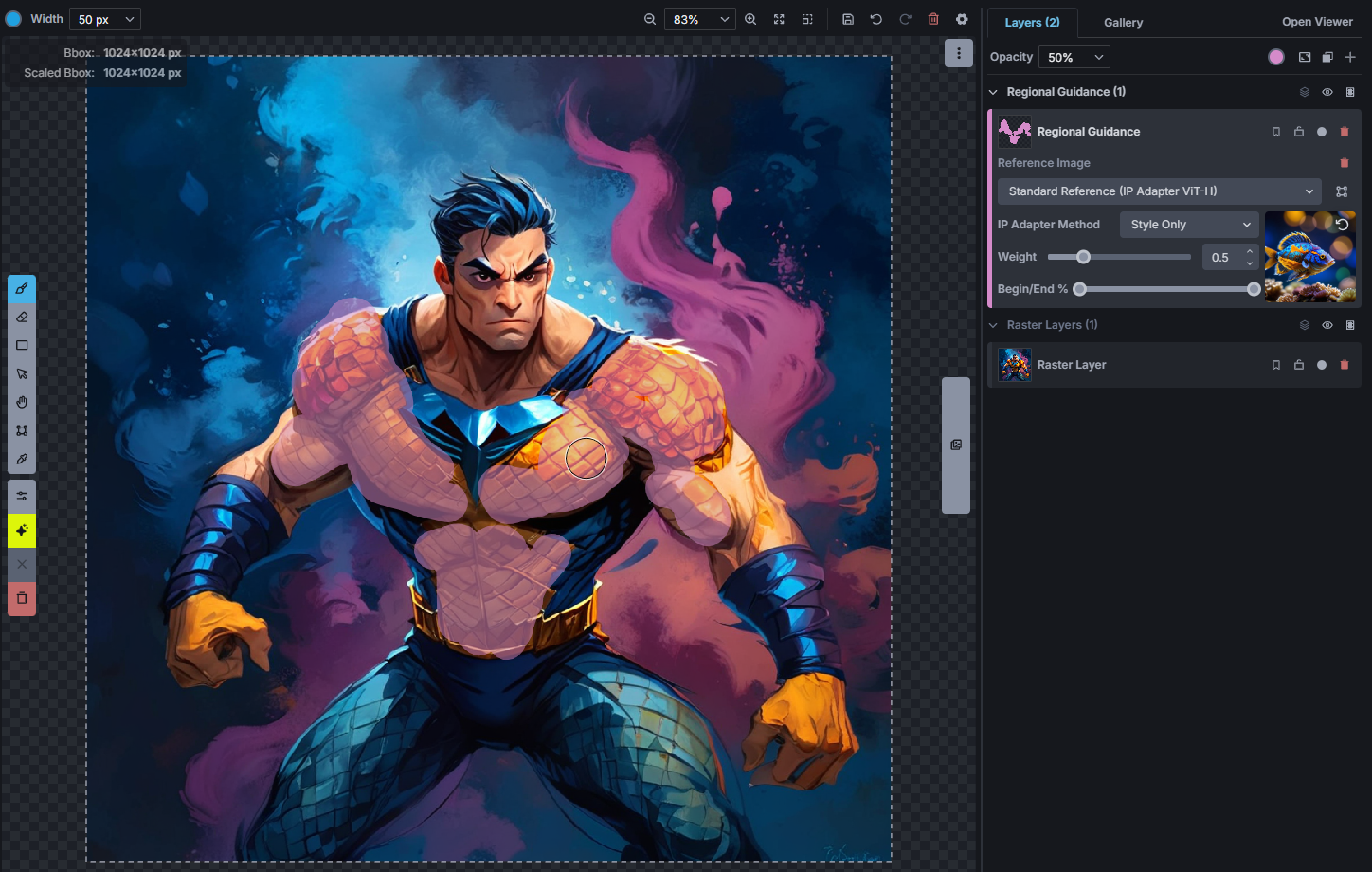Click Open Viewer
Image resolution: width=1372 pixels, height=872 pixels.
(1317, 22)
